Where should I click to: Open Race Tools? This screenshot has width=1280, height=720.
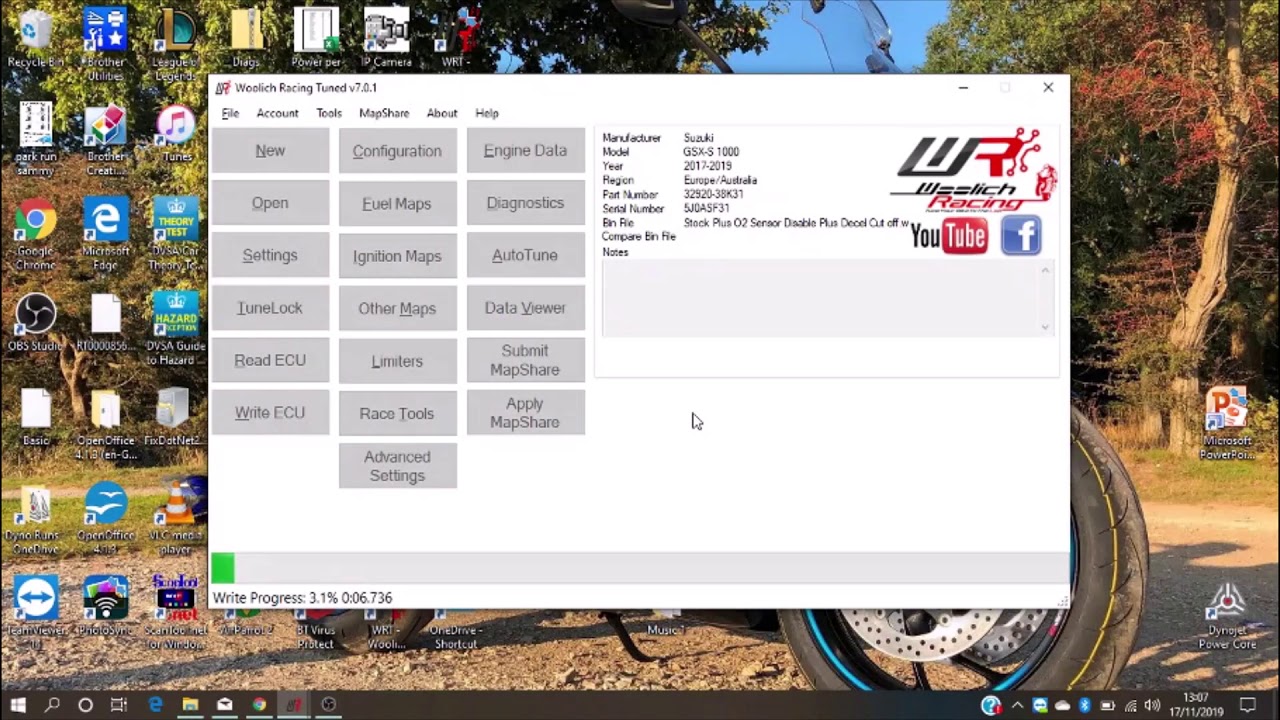click(x=397, y=413)
